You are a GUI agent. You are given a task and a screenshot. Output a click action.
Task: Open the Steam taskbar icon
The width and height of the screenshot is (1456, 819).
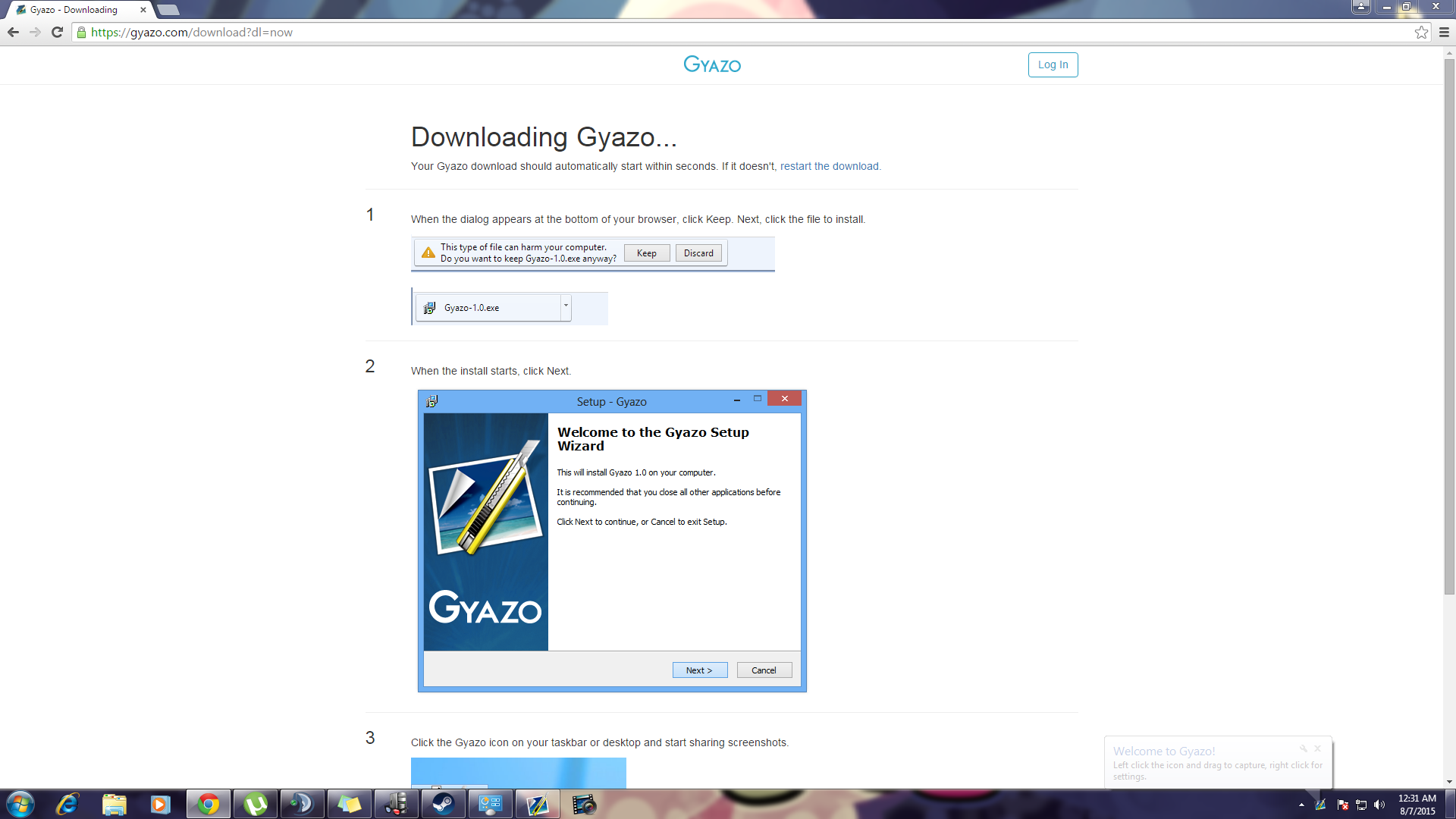[443, 804]
